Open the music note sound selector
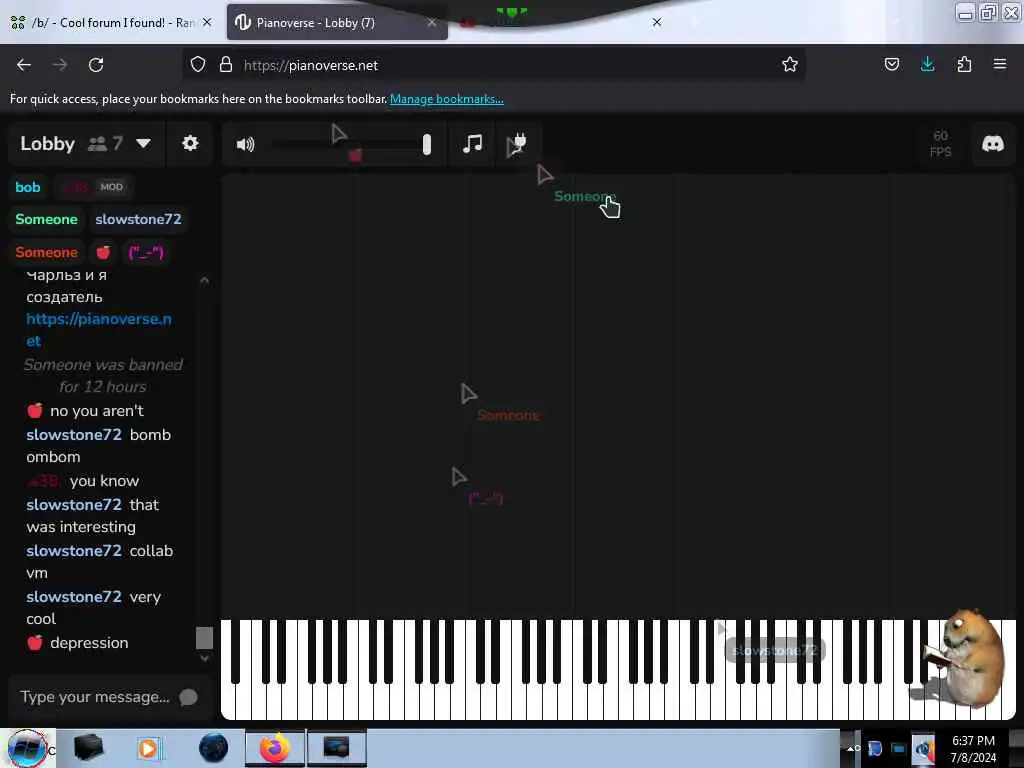Screen dimensions: 1024x768 click(472, 144)
